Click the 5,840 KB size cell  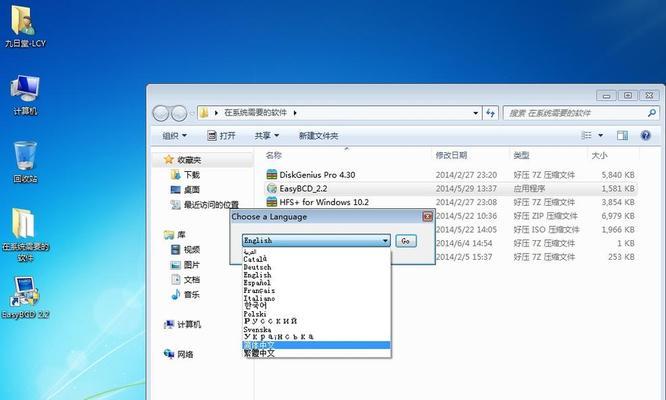pyautogui.click(x=618, y=175)
